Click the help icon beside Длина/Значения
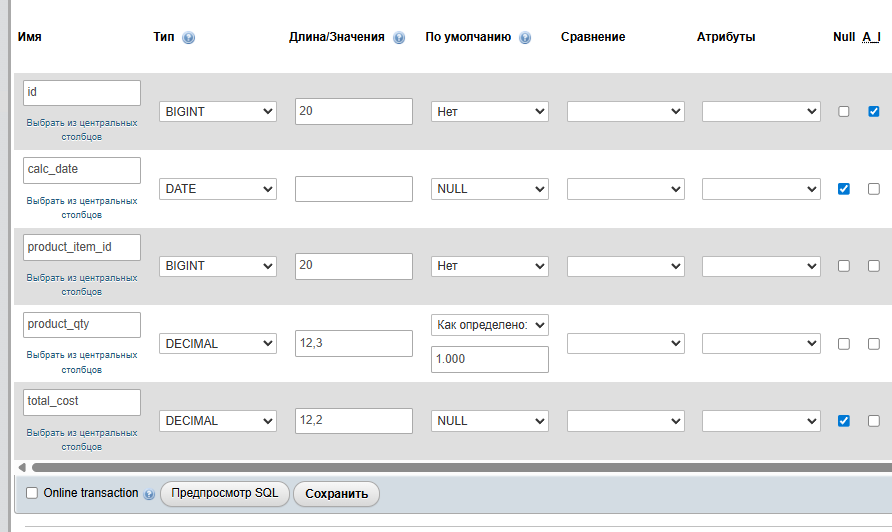Image resolution: width=892 pixels, height=532 pixels. [399, 38]
